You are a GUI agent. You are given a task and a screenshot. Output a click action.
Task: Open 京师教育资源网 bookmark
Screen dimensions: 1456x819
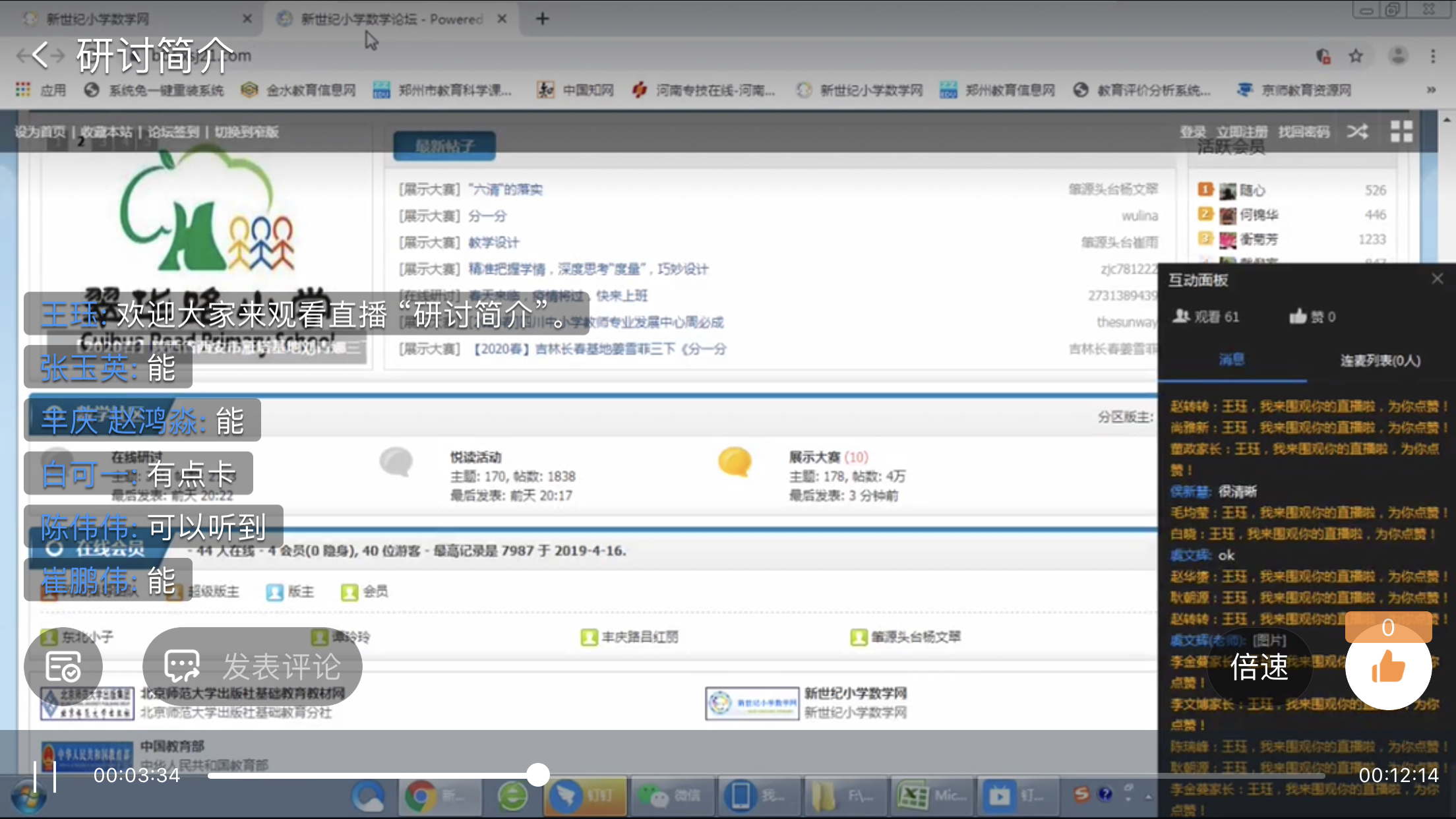1294,90
